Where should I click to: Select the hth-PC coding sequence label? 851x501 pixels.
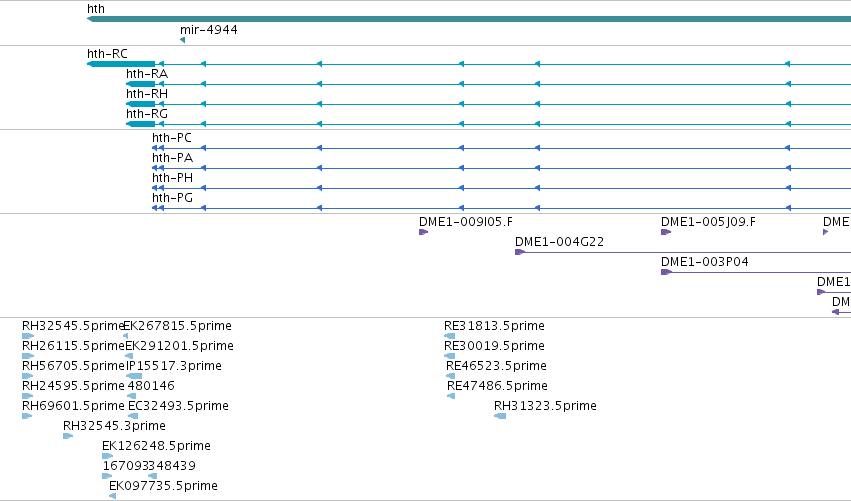point(172,138)
